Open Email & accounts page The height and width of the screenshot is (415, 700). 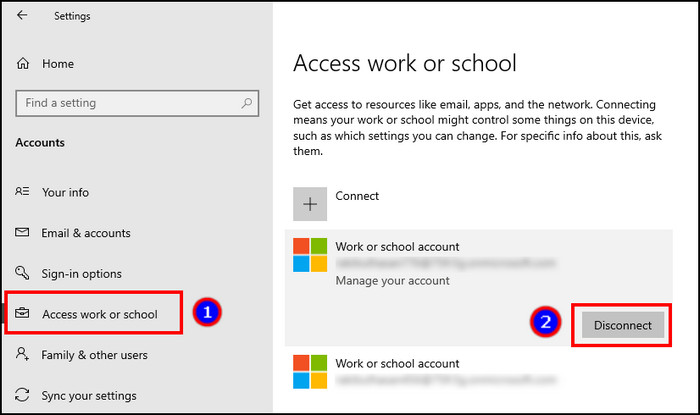coord(86,233)
